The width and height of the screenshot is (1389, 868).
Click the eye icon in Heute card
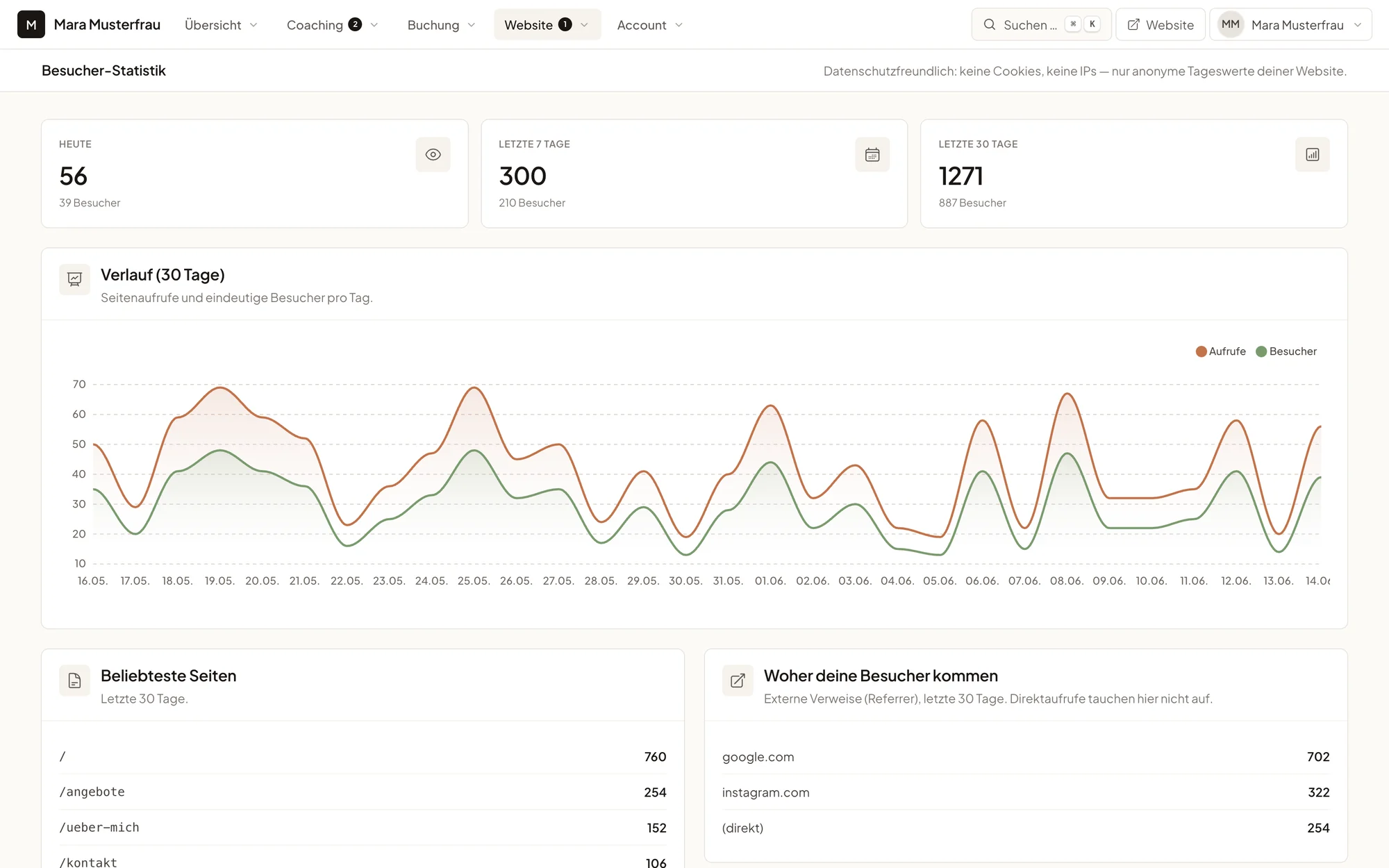pyautogui.click(x=433, y=154)
